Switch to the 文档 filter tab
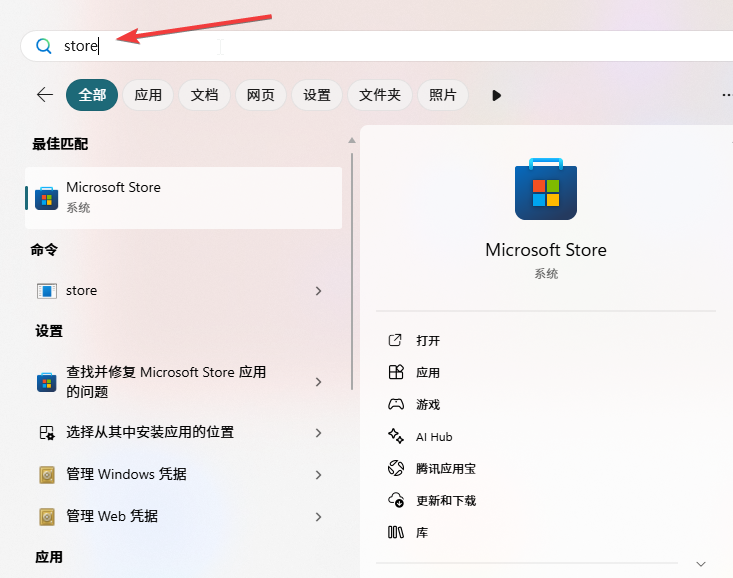The height and width of the screenshot is (578, 733). [204, 95]
